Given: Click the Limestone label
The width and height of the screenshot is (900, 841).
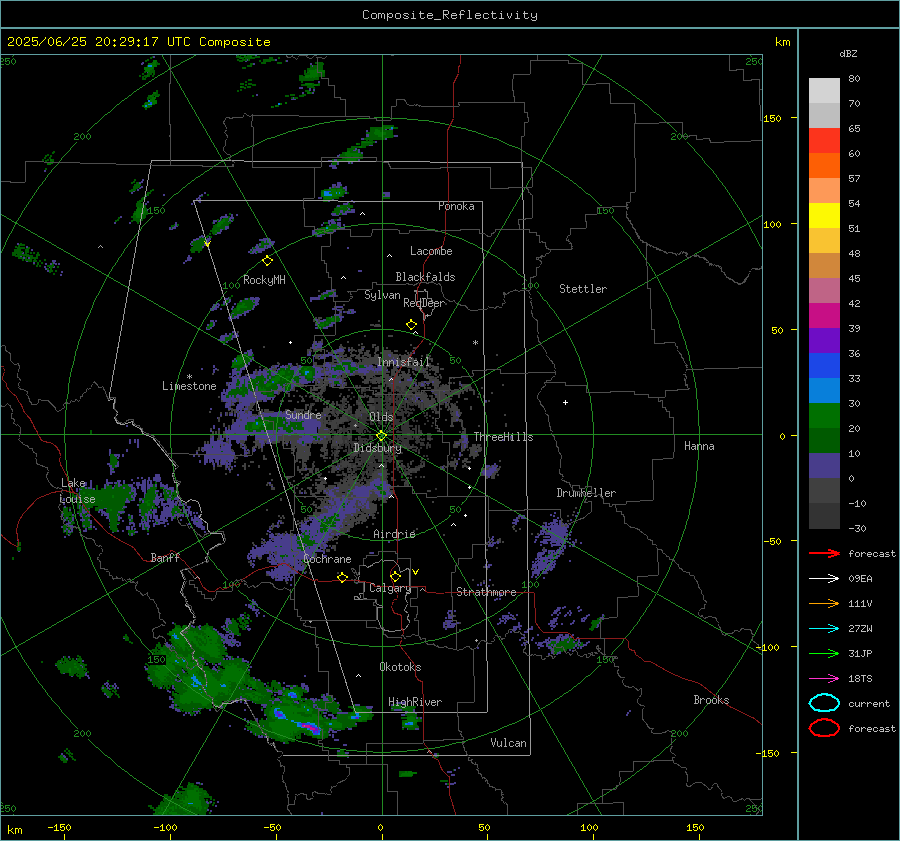Looking at the screenshot, I should pos(189,386).
